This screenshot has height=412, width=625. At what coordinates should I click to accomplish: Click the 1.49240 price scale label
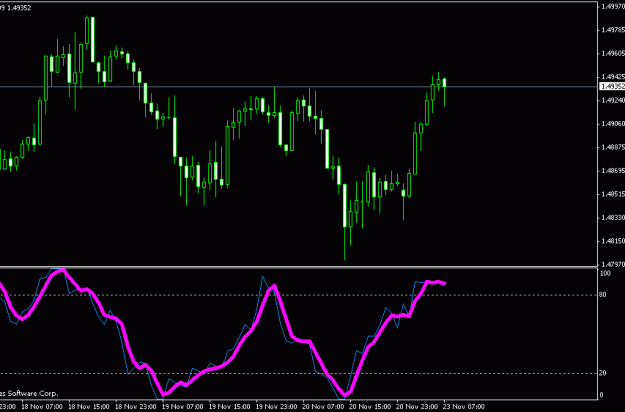tap(613, 100)
